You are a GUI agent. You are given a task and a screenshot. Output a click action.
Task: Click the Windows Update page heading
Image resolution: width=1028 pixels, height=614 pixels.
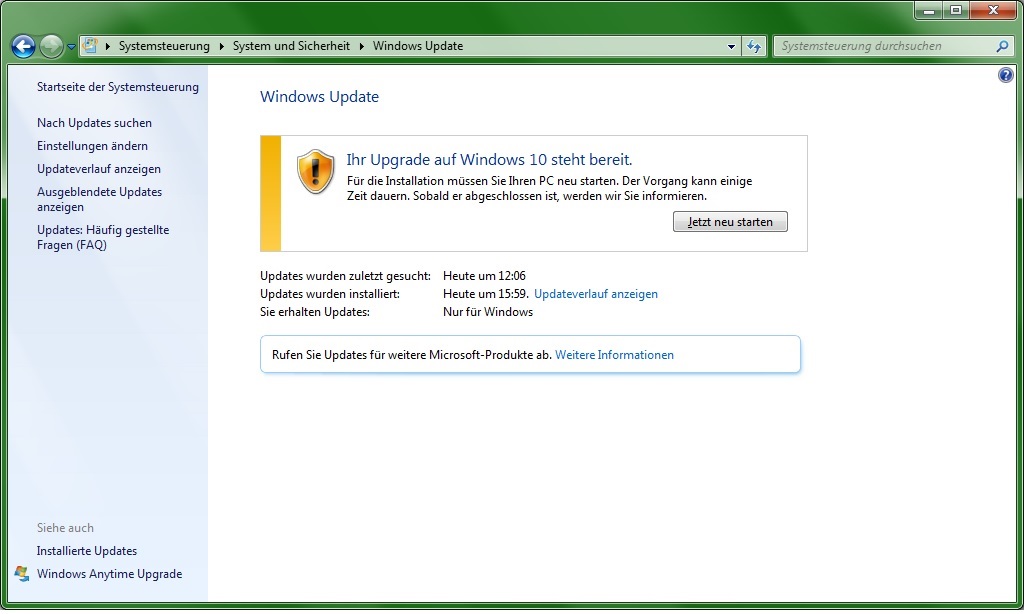click(x=321, y=97)
